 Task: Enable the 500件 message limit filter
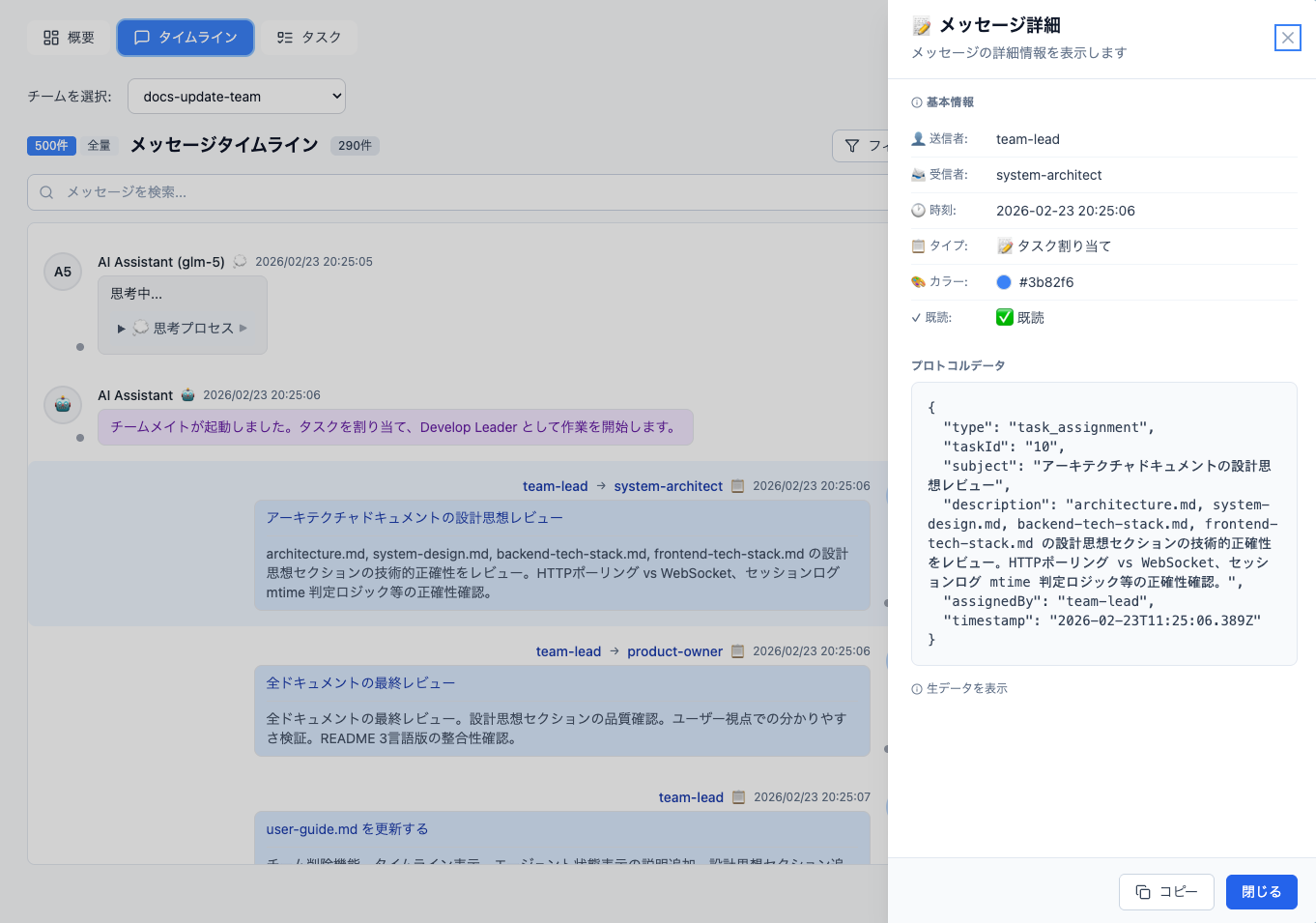click(50, 145)
